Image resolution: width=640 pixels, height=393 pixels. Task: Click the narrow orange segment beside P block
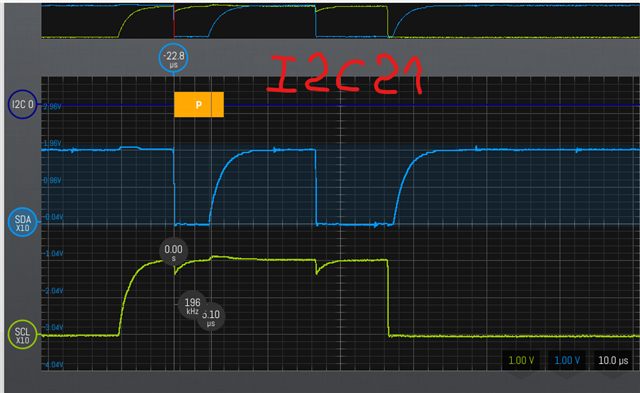tap(218, 104)
